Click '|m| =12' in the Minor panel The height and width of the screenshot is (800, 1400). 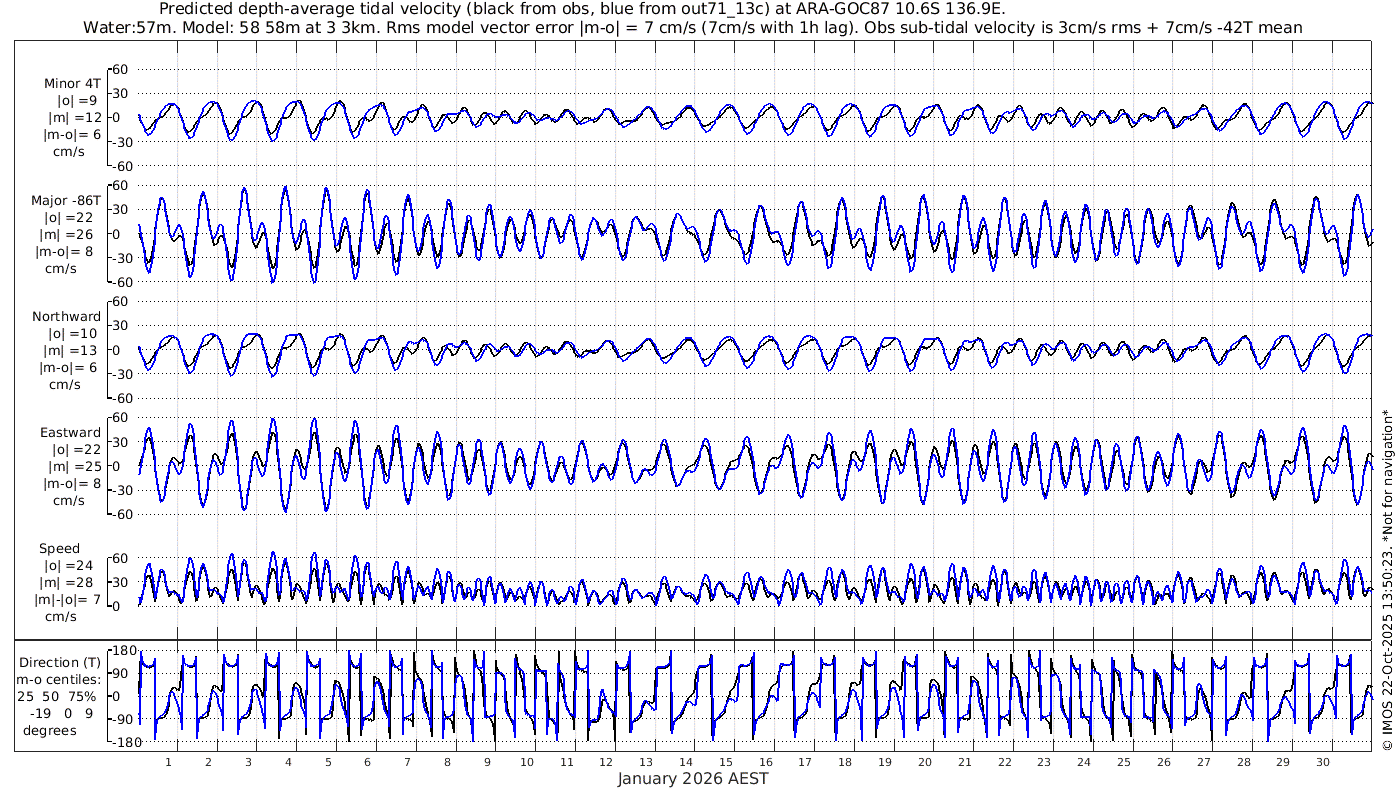pos(72,118)
